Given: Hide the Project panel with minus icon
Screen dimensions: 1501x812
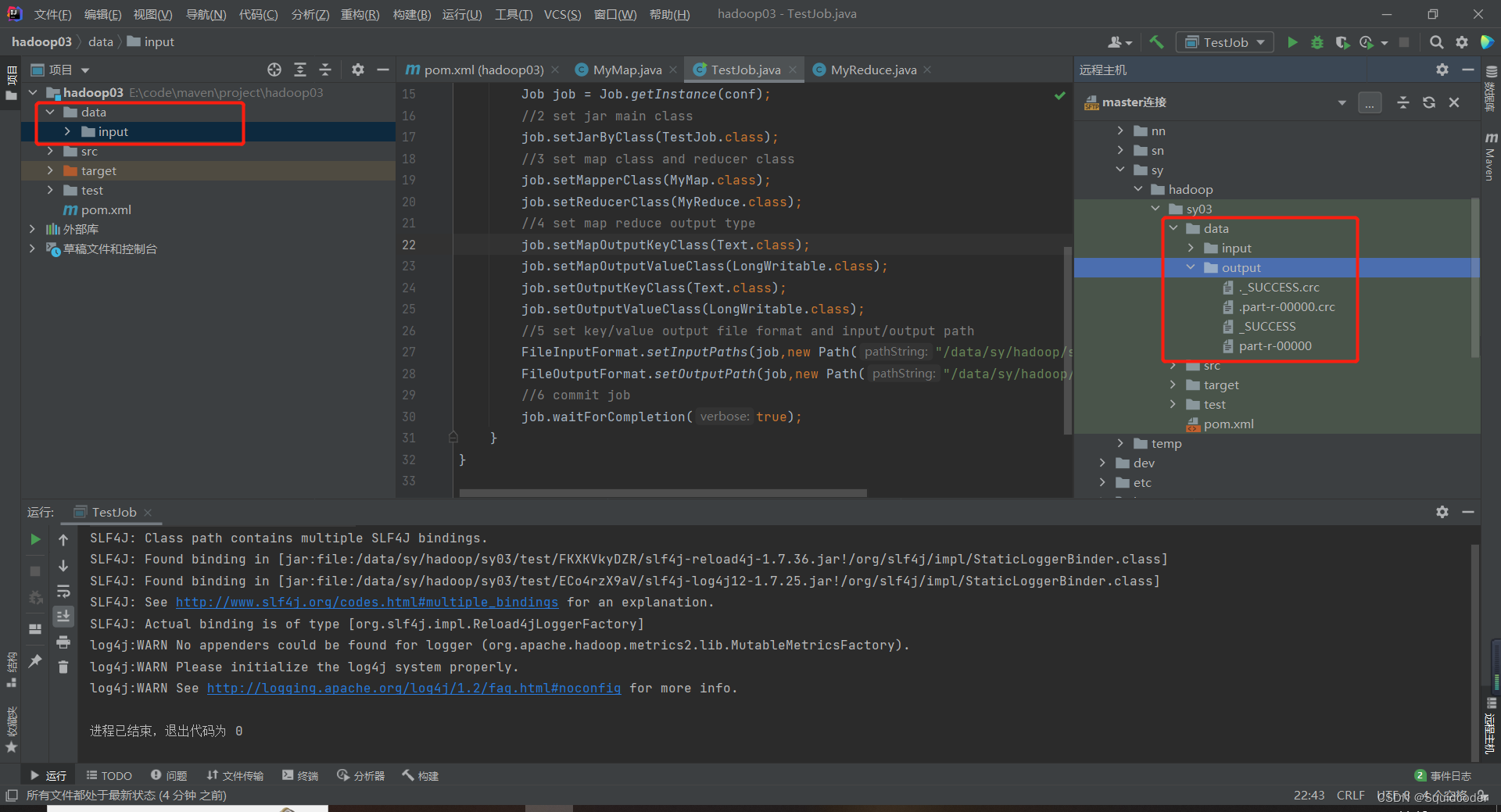Looking at the screenshot, I should click(x=383, y=70).
